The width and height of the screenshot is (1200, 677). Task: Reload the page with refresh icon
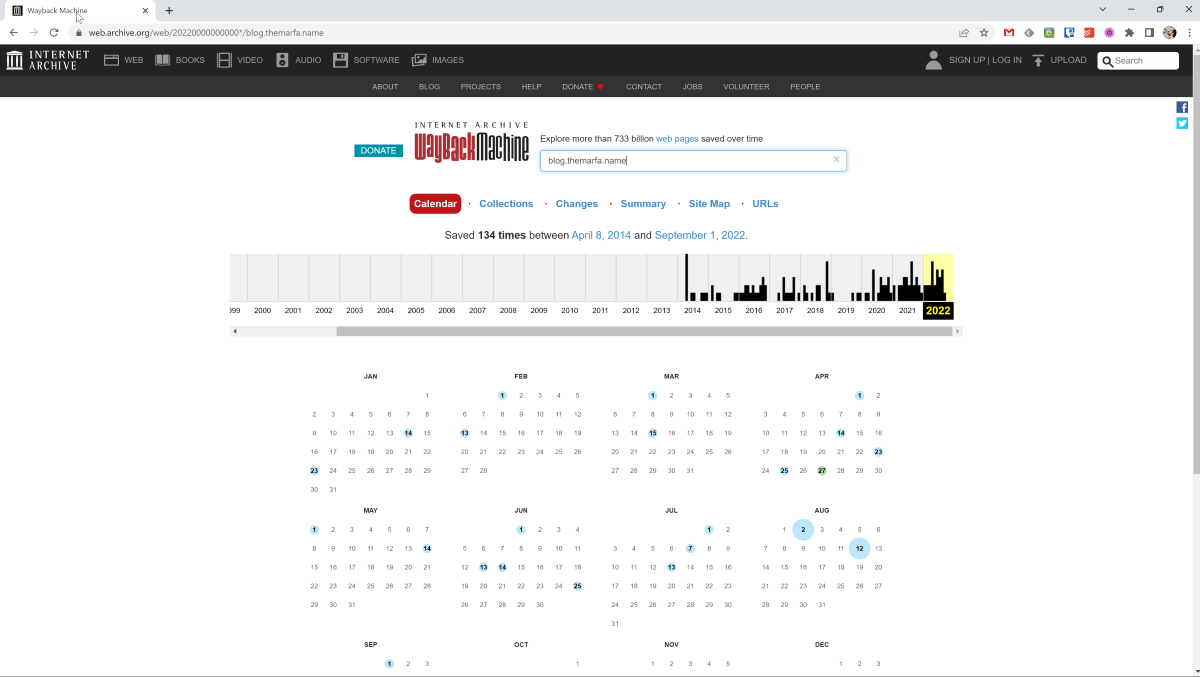(54, 32)
